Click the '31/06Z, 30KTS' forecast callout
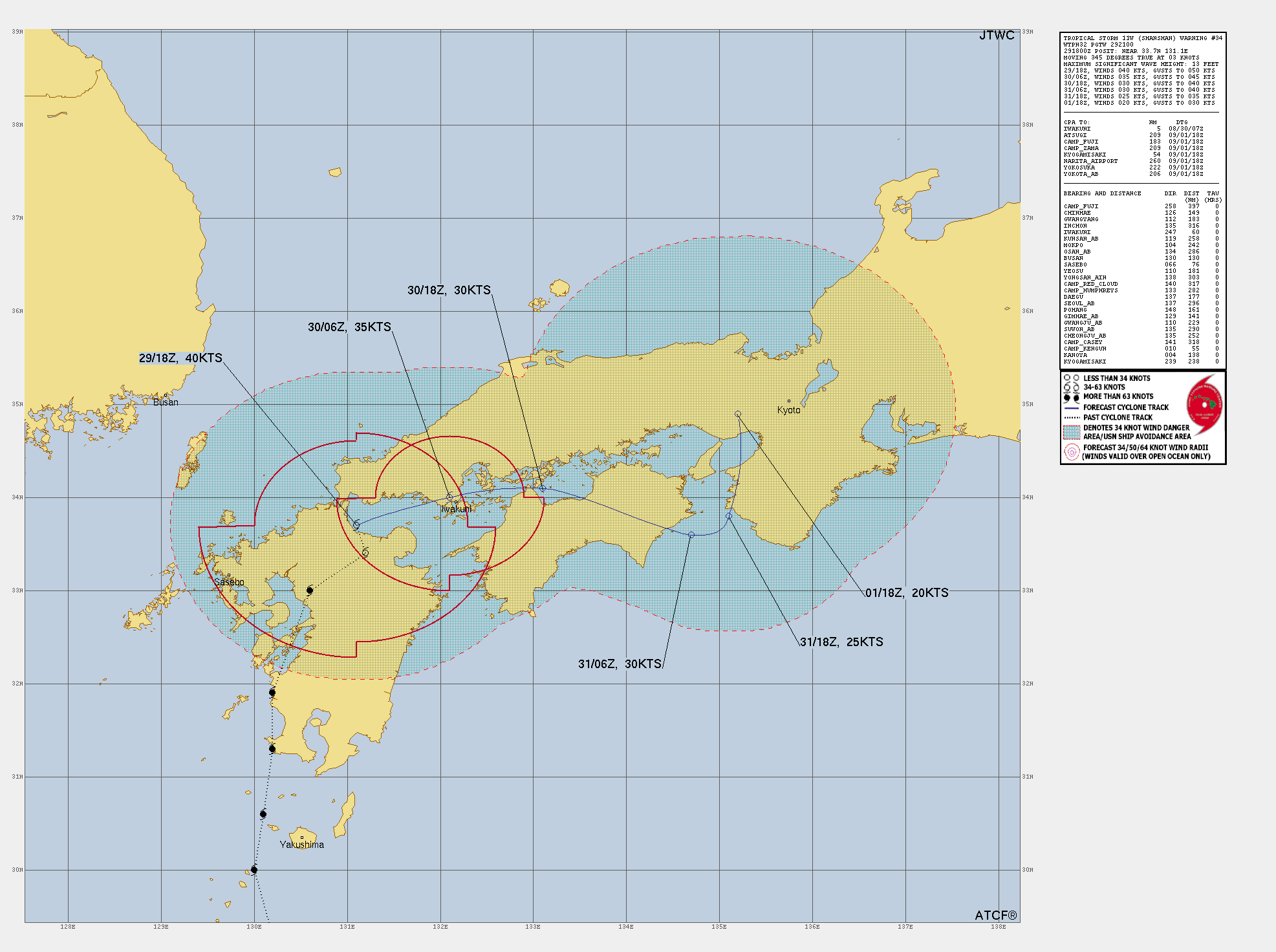 (x=620, y=664)
